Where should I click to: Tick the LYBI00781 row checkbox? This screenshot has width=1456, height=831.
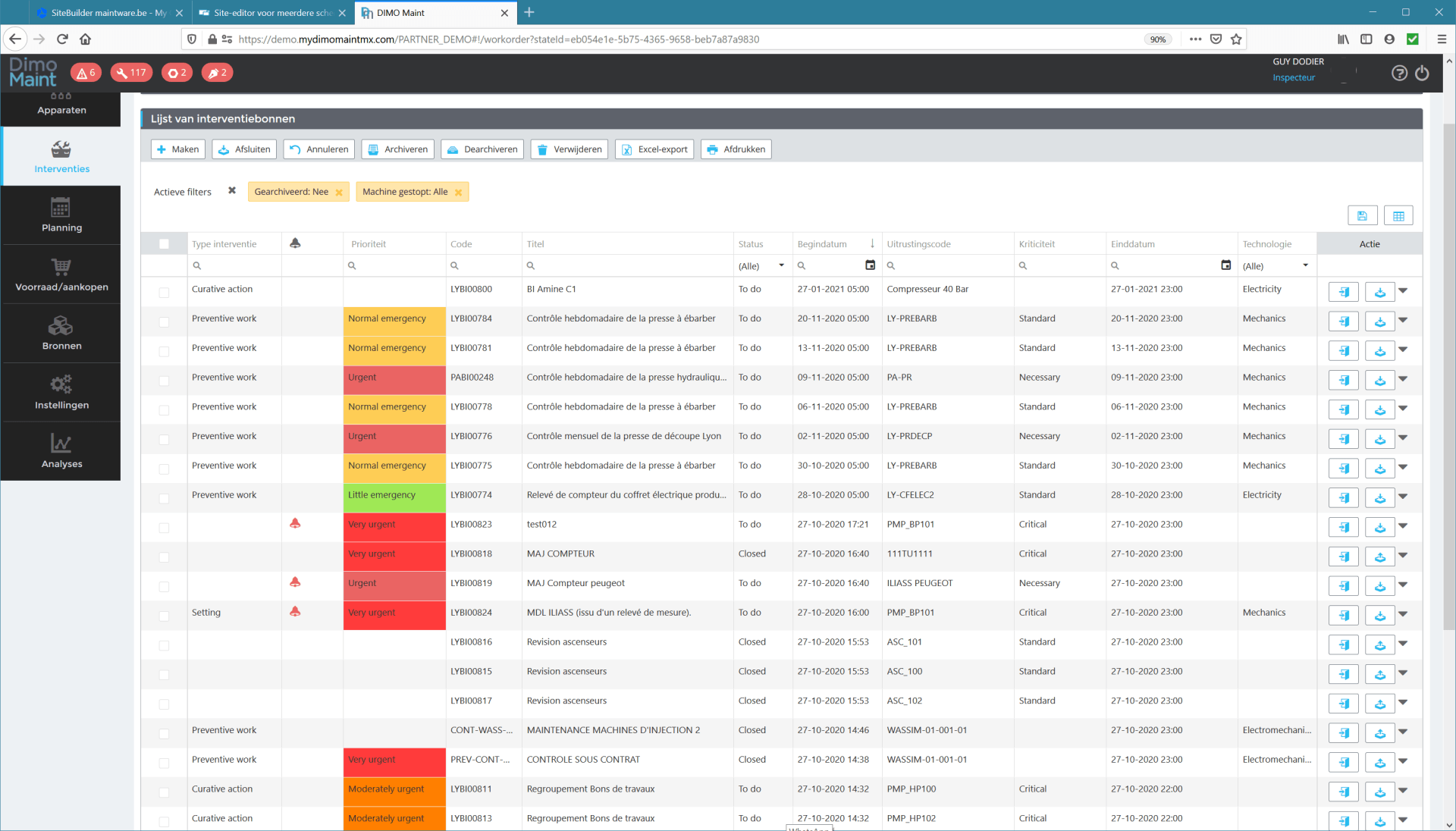[164, 351]
